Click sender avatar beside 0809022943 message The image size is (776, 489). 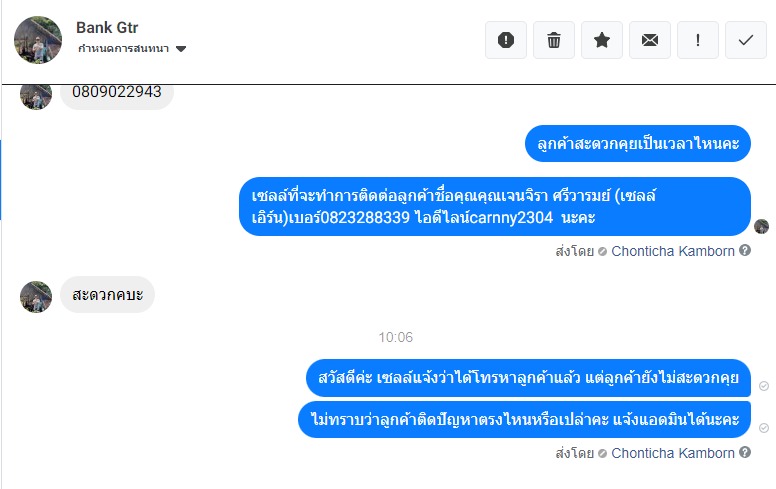click(36, 94)
